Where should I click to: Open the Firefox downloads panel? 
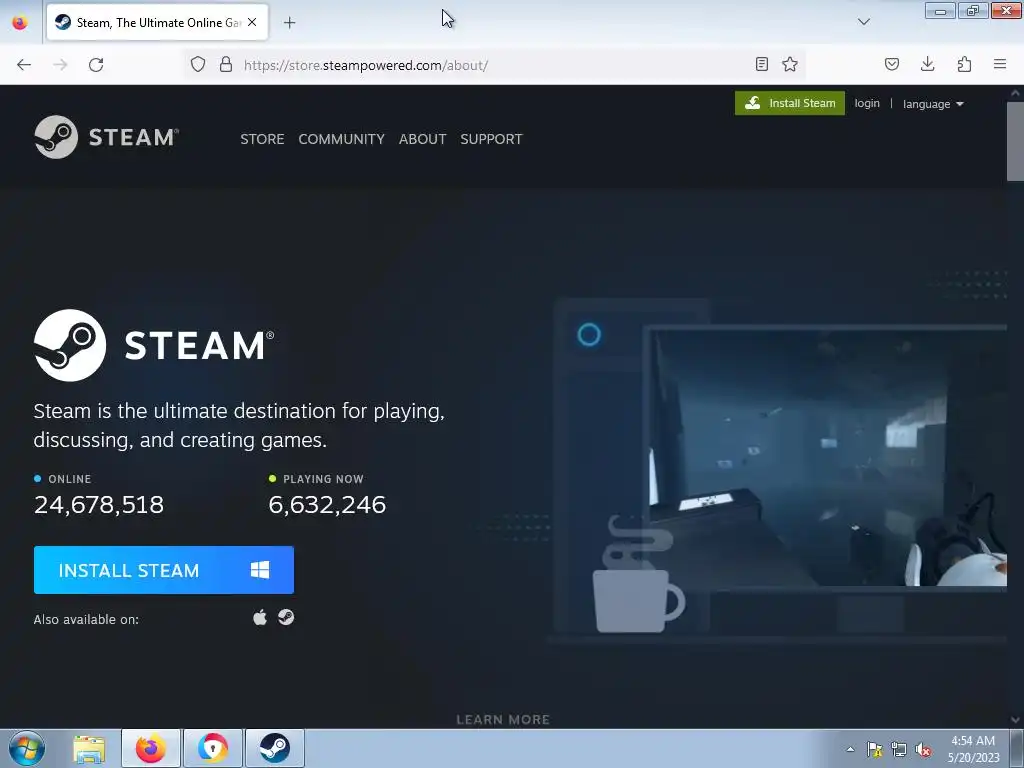pyautogui.click(x=927, y=64)
